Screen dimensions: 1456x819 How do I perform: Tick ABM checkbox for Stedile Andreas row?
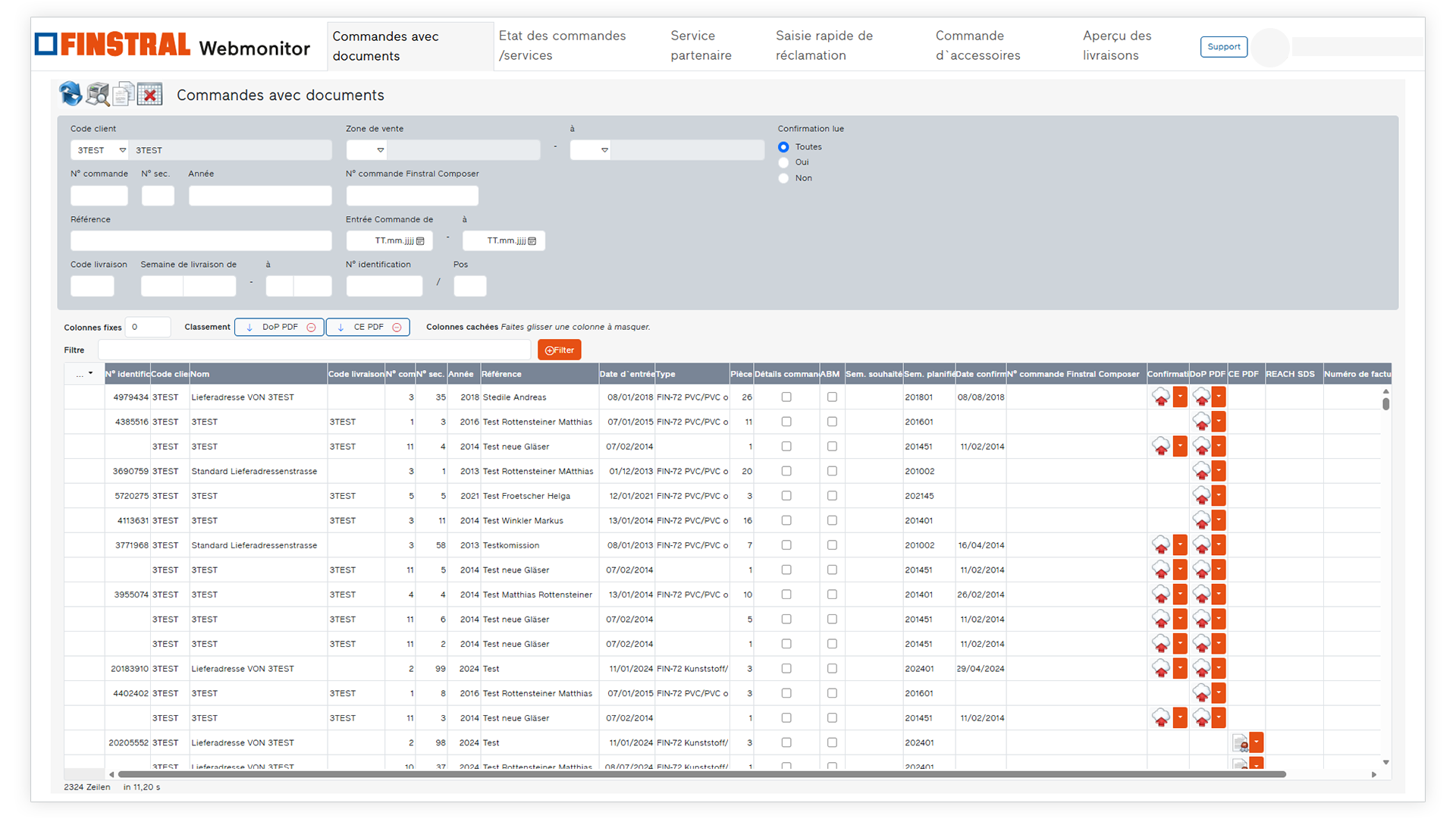(x=832, y=397)
